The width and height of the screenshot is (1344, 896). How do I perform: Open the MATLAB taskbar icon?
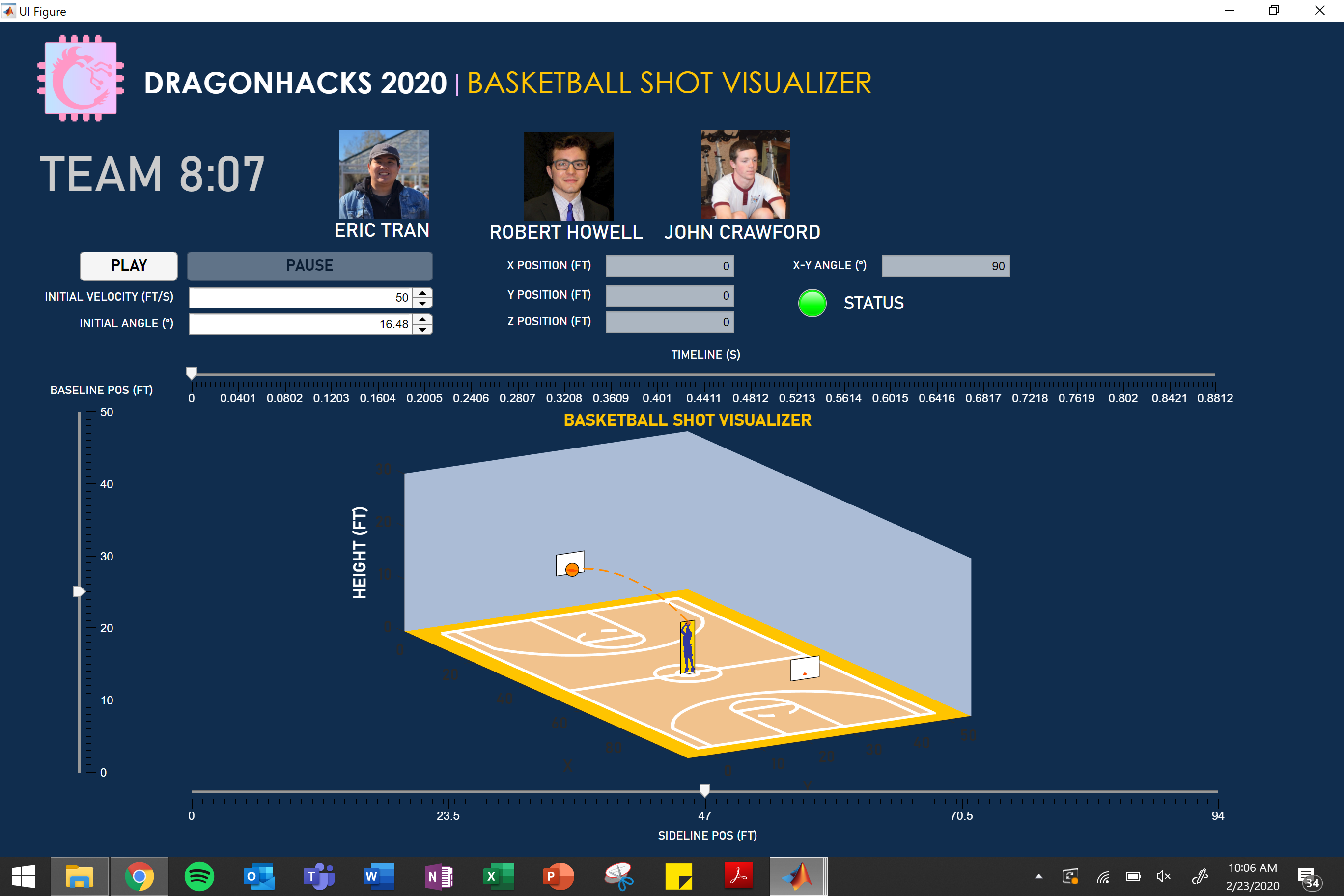pyautogui.click(x=797, y=876)
